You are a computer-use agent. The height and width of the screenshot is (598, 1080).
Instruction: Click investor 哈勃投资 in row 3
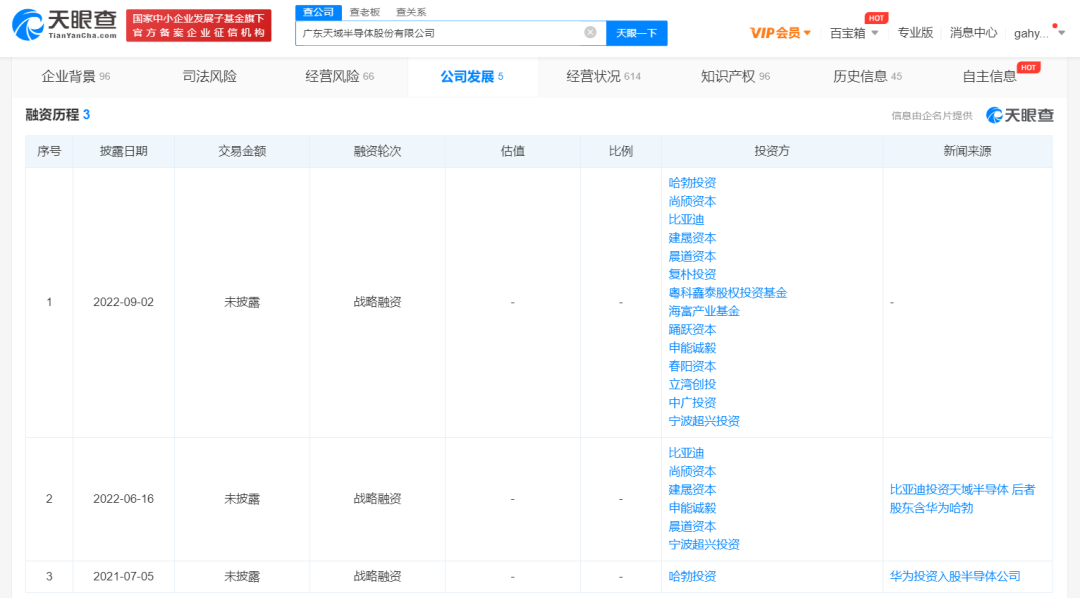click(692, 576)
